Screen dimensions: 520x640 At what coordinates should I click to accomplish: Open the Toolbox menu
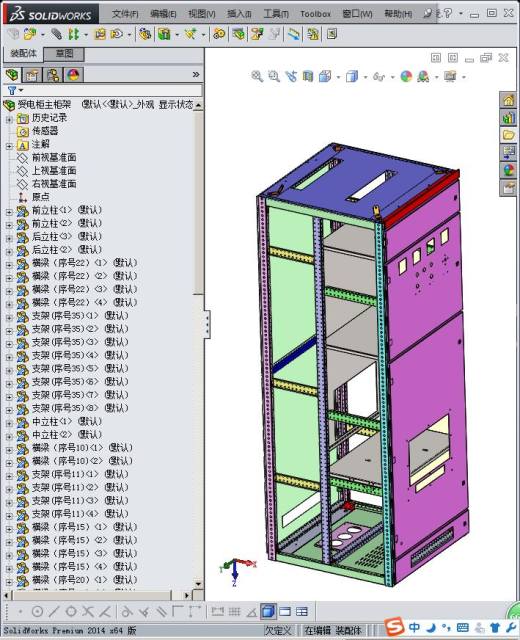pos(316,14)
